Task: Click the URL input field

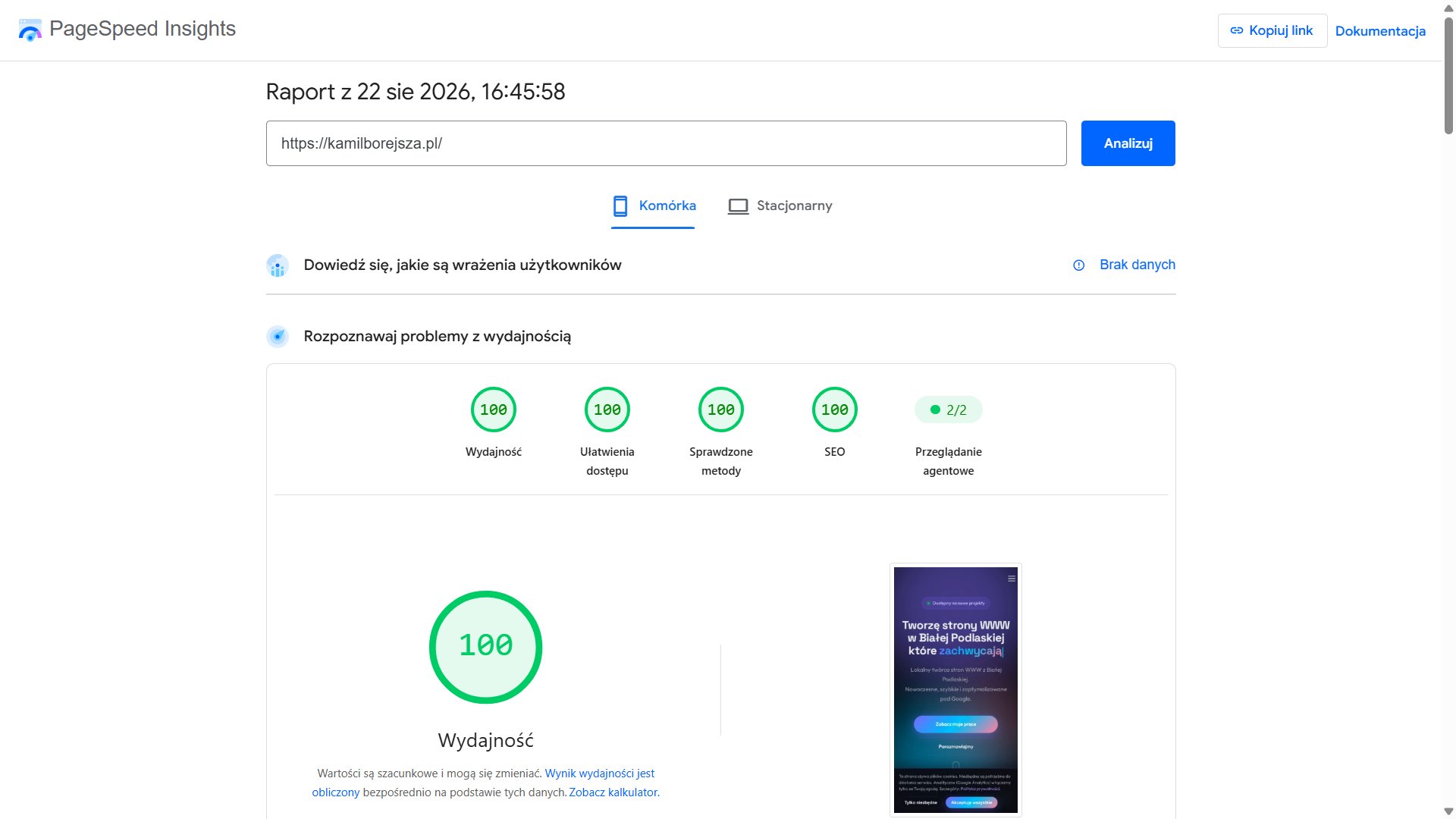Action: (x=666, y=143)
